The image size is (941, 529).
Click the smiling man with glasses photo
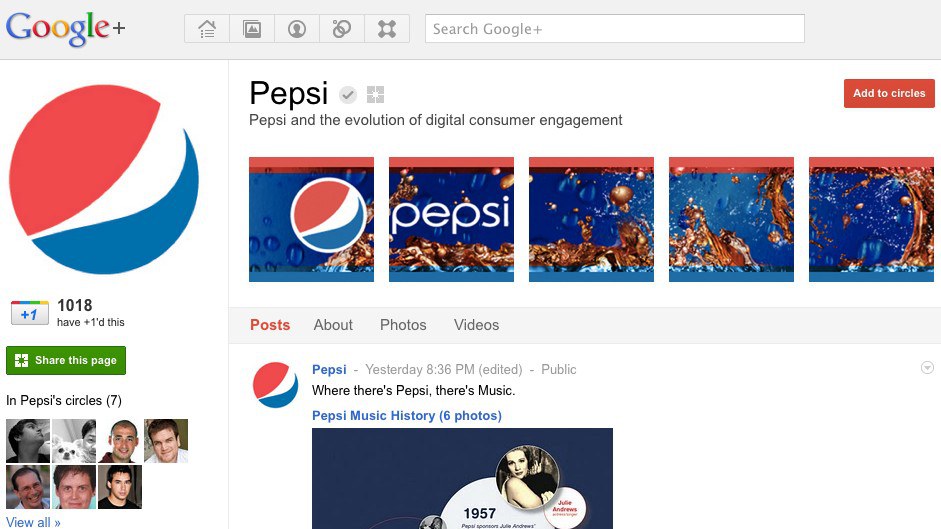[28, 487]
